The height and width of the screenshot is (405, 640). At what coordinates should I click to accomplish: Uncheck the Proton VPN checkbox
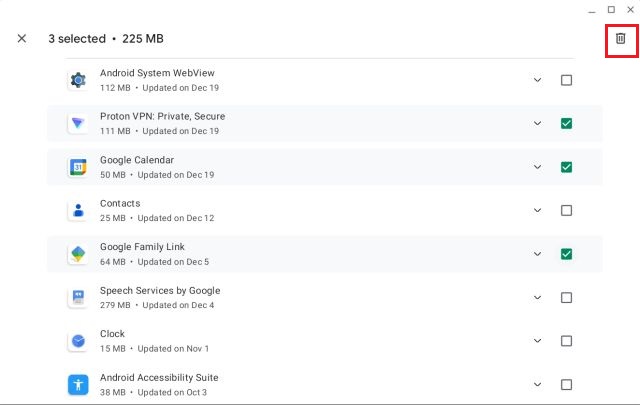[x=566, y=123]
